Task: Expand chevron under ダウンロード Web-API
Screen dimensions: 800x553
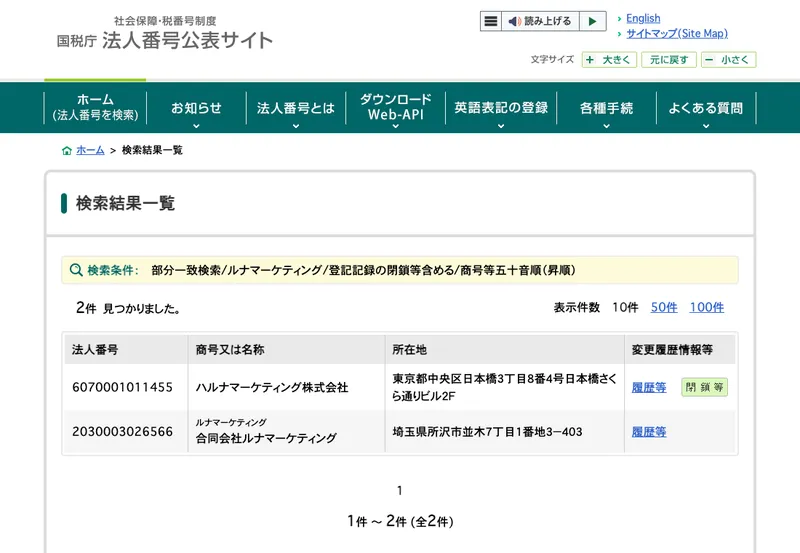Action: coord(395,126)
